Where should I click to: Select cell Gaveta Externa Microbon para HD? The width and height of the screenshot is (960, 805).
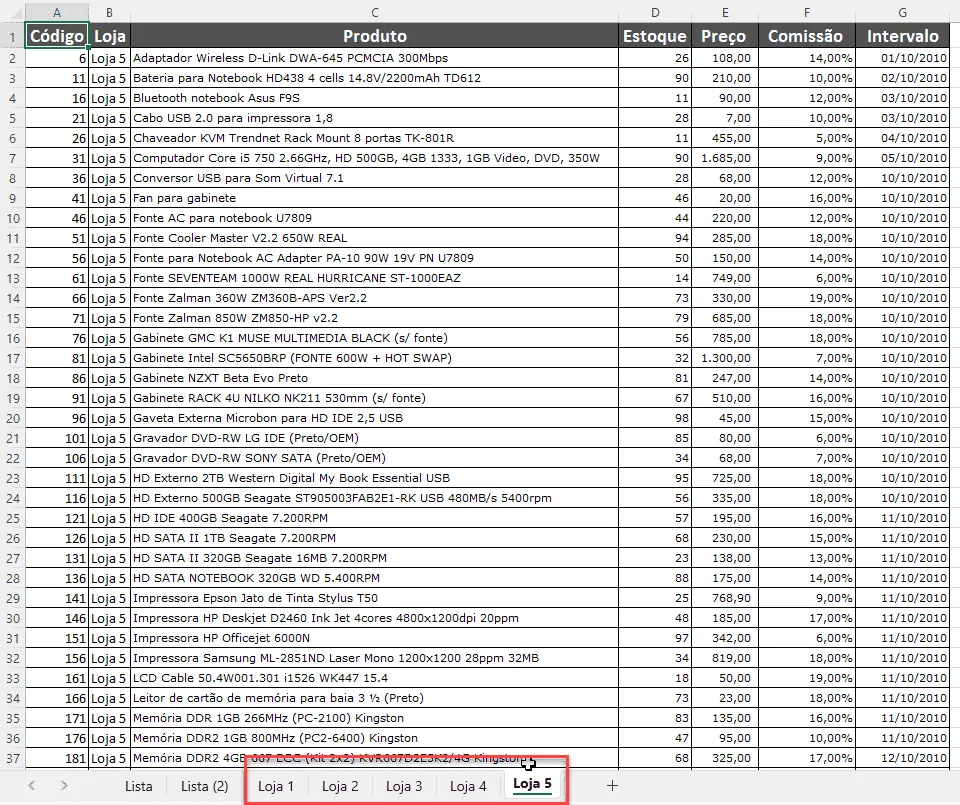tap(375, 418)
